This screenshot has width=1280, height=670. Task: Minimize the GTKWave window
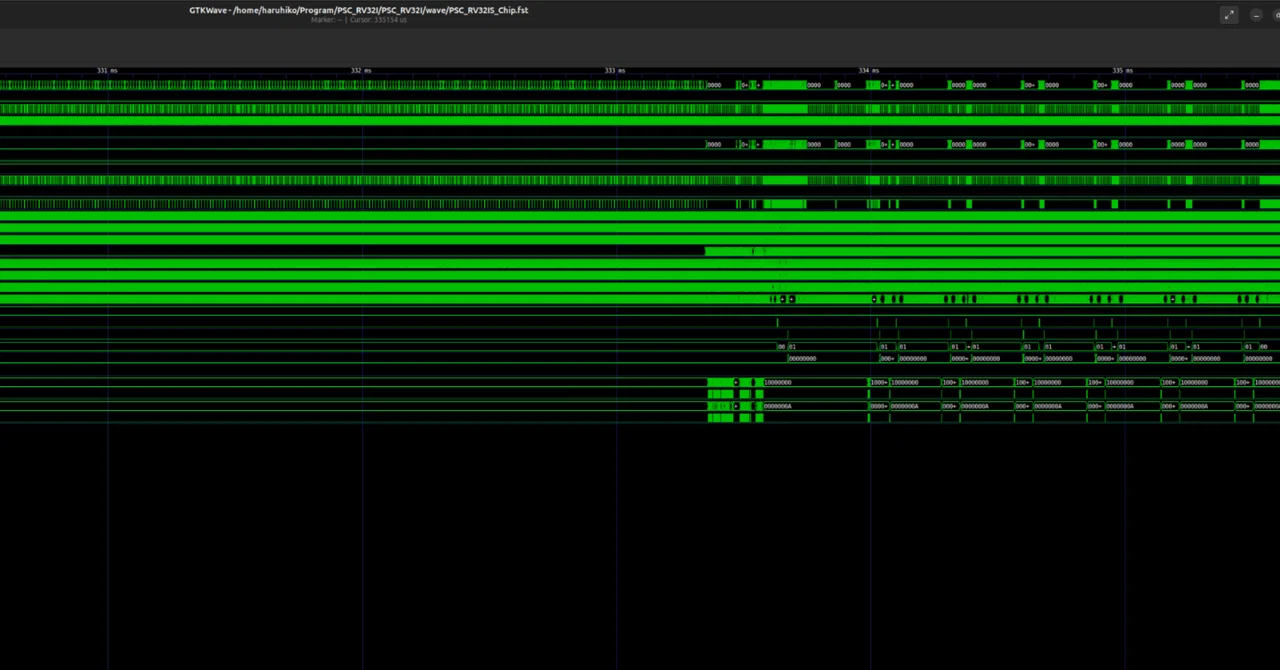(1257, 15)
